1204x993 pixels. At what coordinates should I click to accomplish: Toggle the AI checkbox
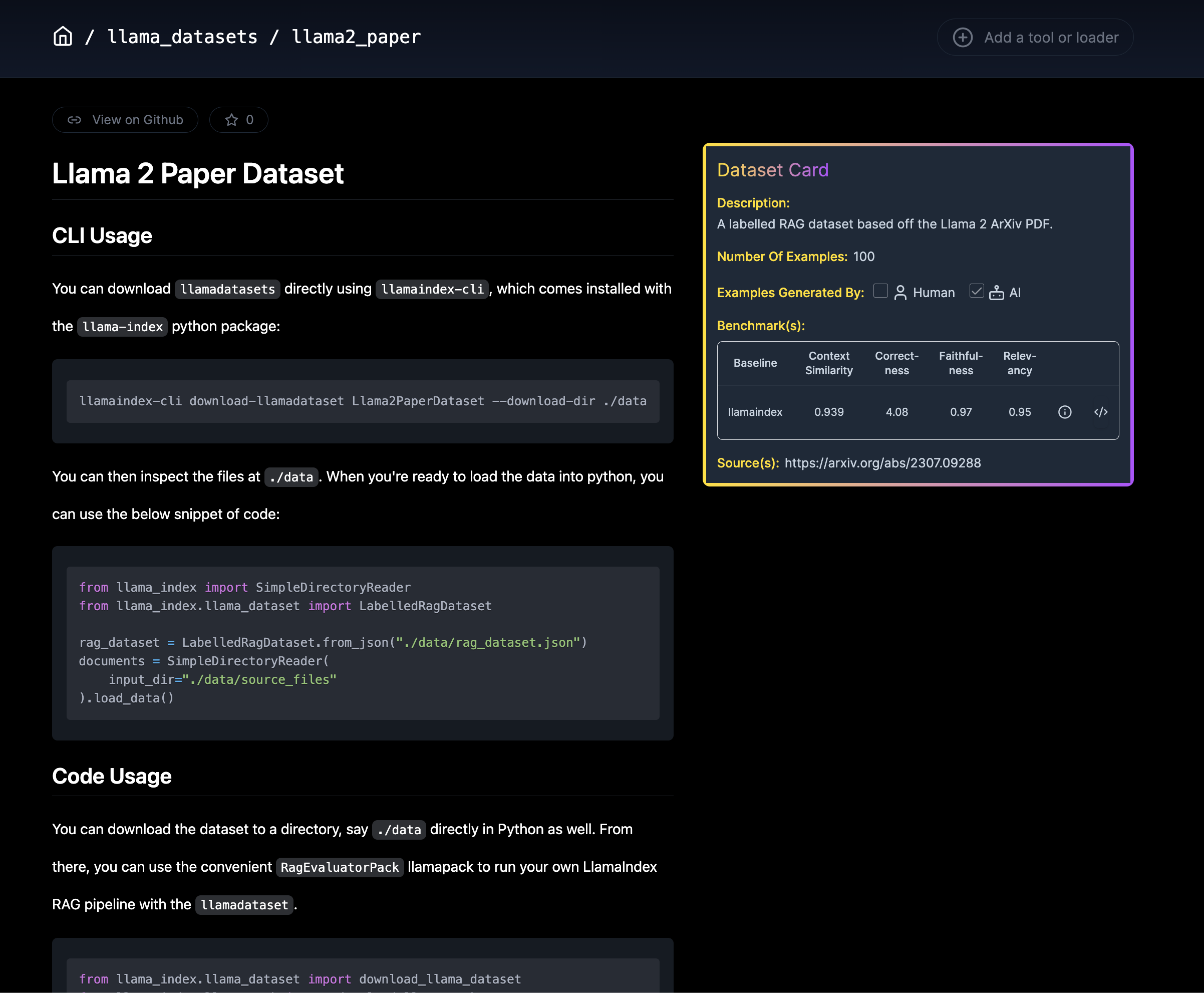pos(977,291)
